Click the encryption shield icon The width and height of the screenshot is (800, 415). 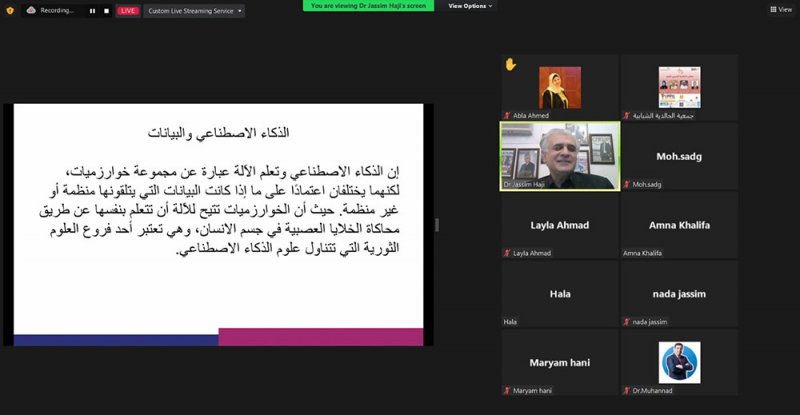[x=10, y=10]
